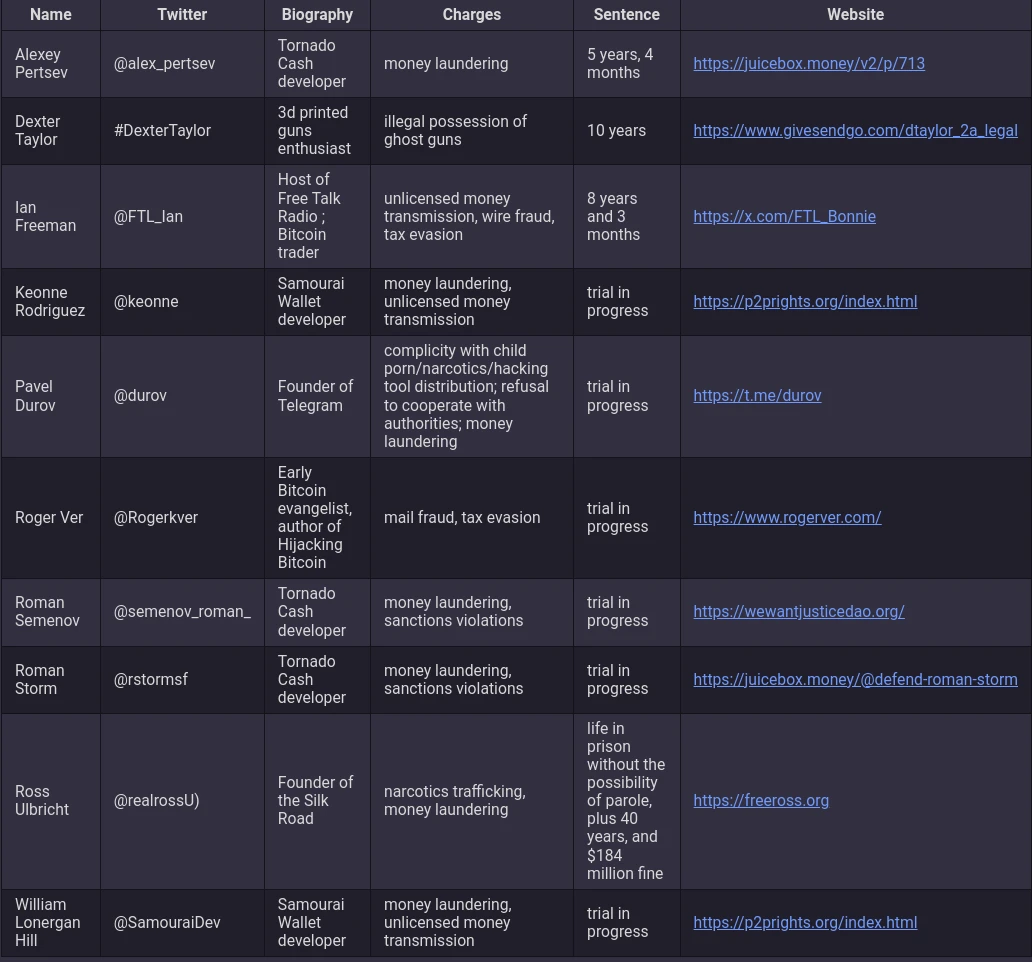Click the @alex_pertsev Twitter handle cell
The image size is (1032, 962).
pyautogui.click(x=164, y=64)
